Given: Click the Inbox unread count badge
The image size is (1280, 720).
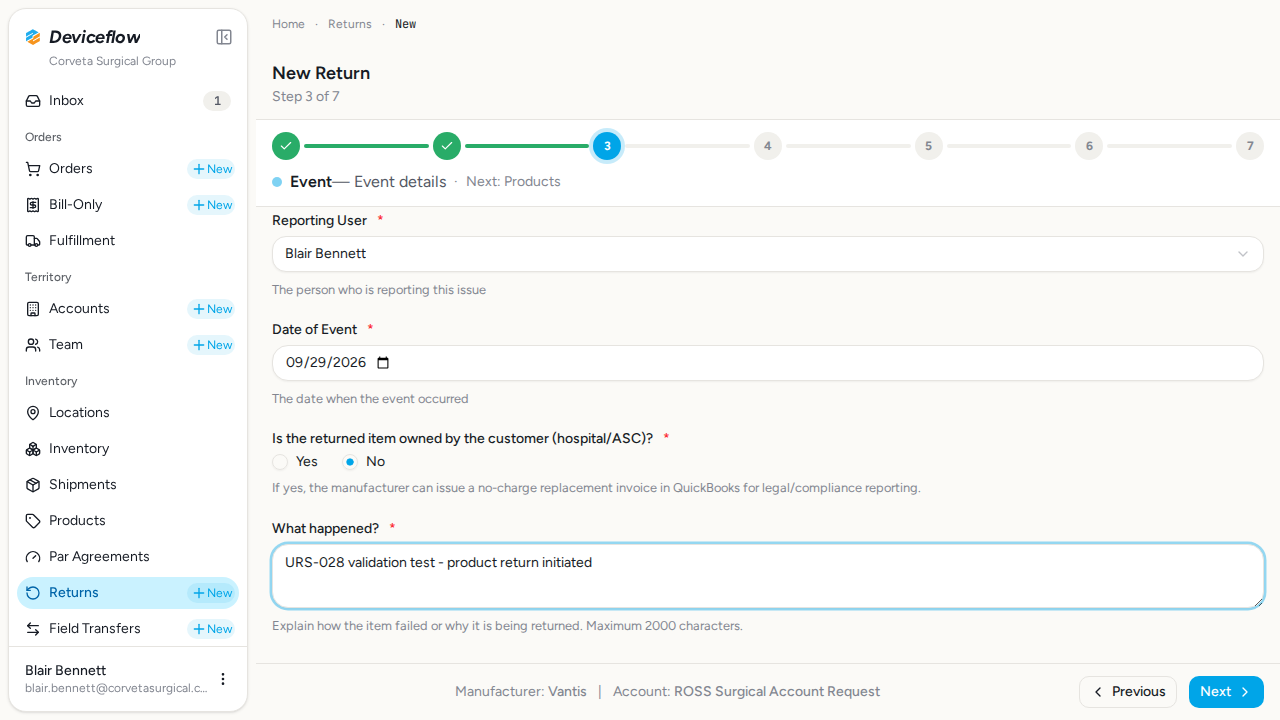Looking at the screenshot, I should pyautogui.click(x=217, y=101).
